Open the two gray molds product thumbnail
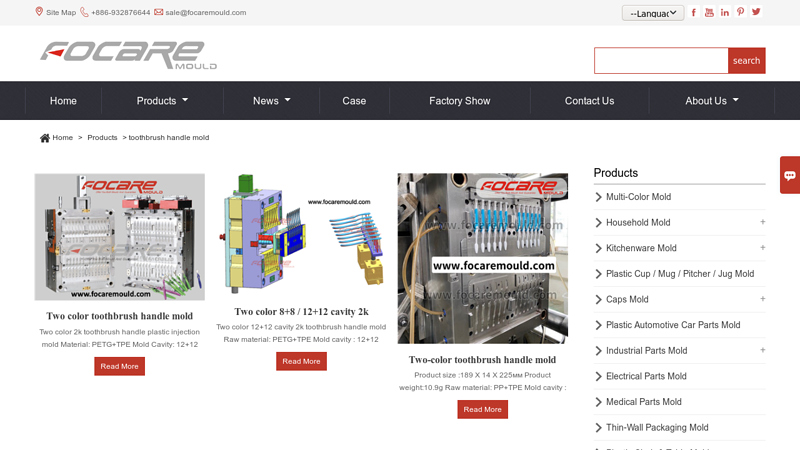Screen dimensions: 800x450 [120, 237]
